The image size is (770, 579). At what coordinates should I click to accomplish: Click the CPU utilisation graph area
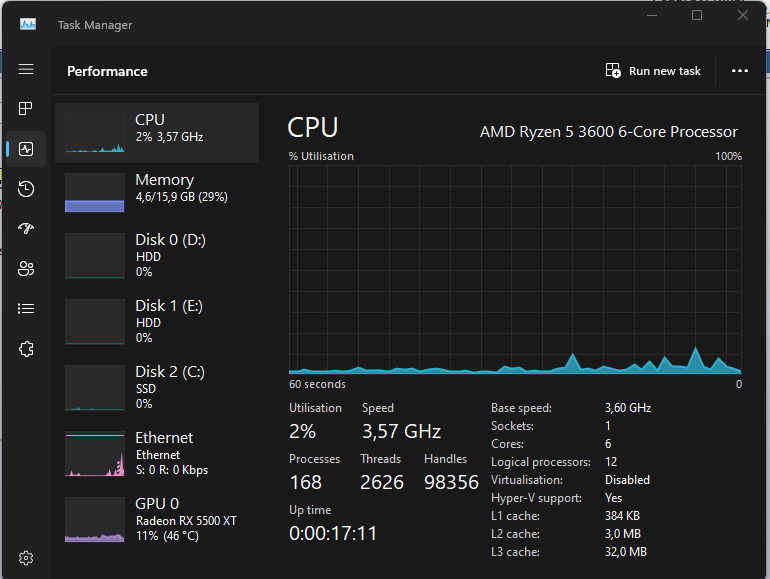click(515, 269)
